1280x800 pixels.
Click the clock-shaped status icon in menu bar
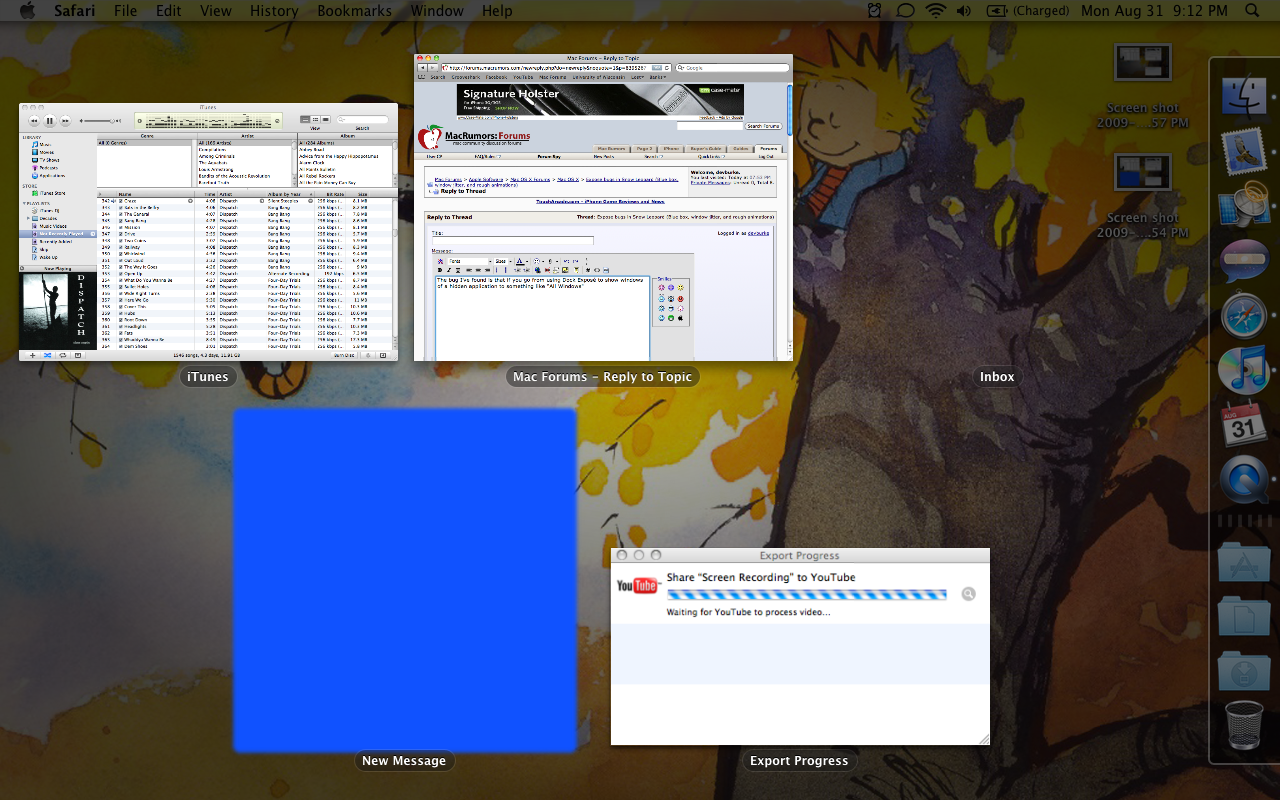coord(875,11)
